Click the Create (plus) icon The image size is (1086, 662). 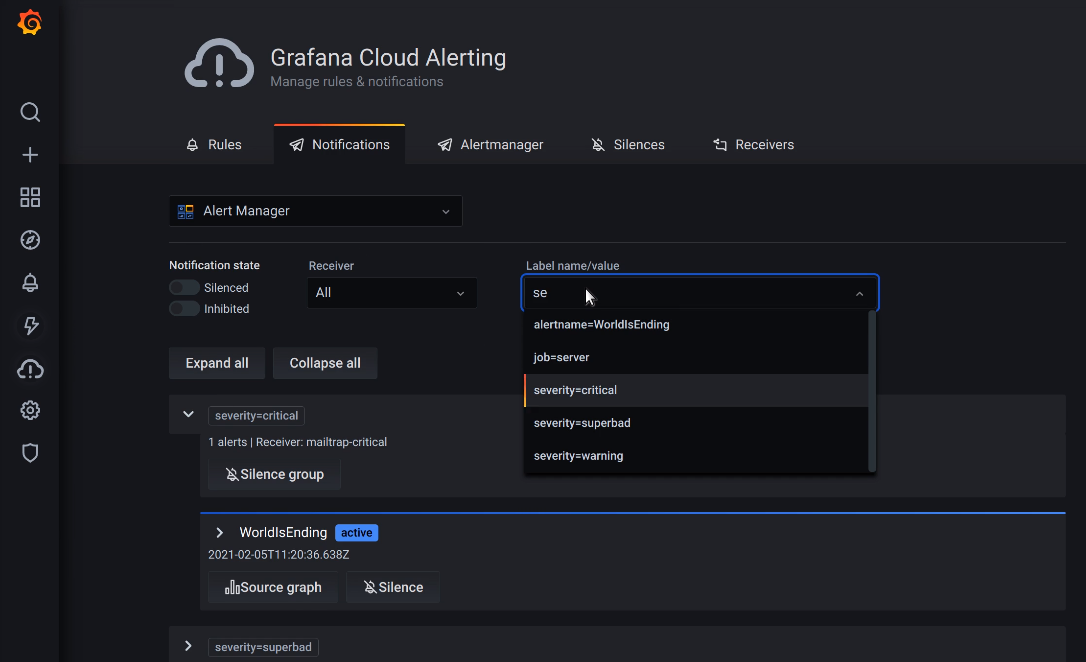pos(29,155)
